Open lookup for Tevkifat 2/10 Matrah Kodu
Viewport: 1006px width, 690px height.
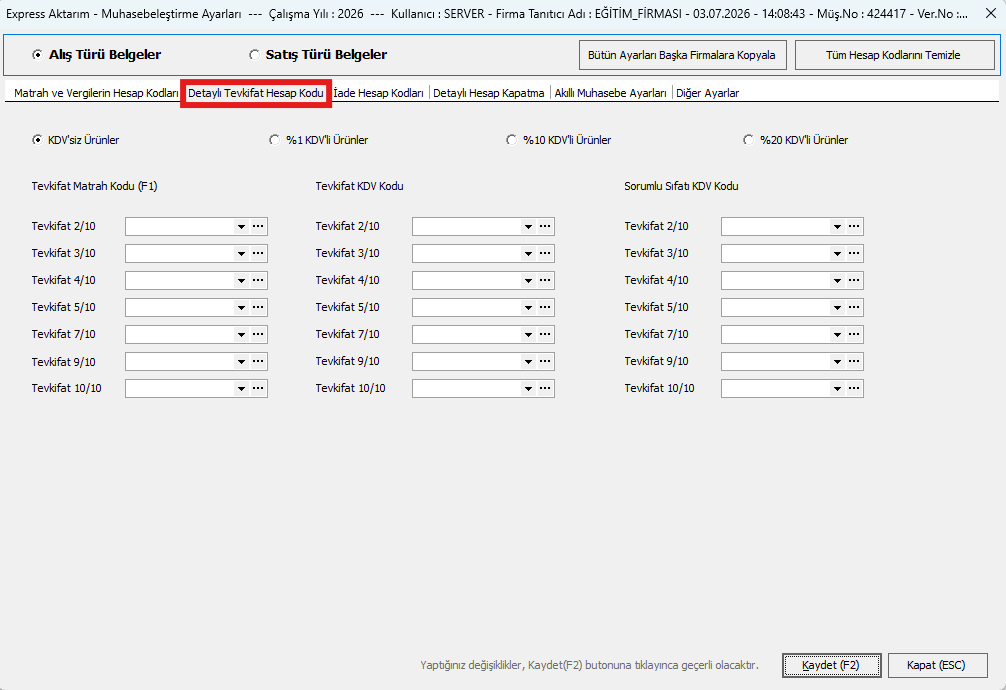point(258,227)
